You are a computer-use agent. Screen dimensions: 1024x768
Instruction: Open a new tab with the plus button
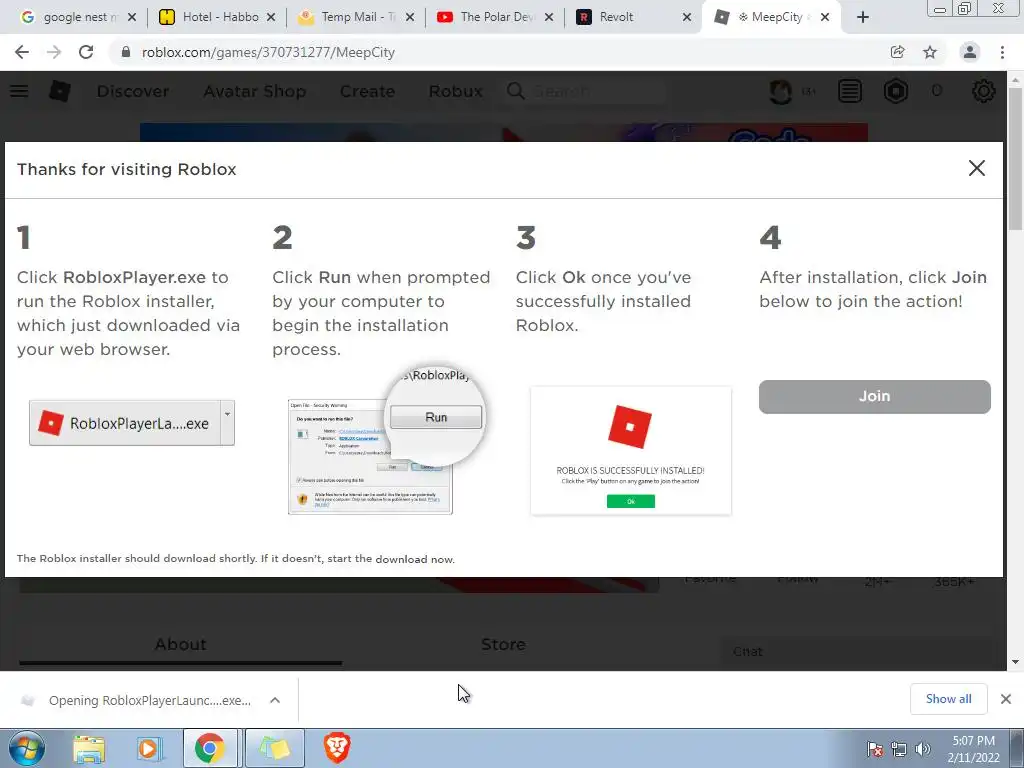[863, 17]
